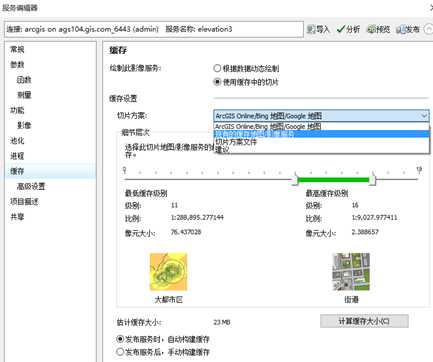Open the 共享 (Sharing) page
This screenshot has height=362, width=433.
tap(17, 217)
